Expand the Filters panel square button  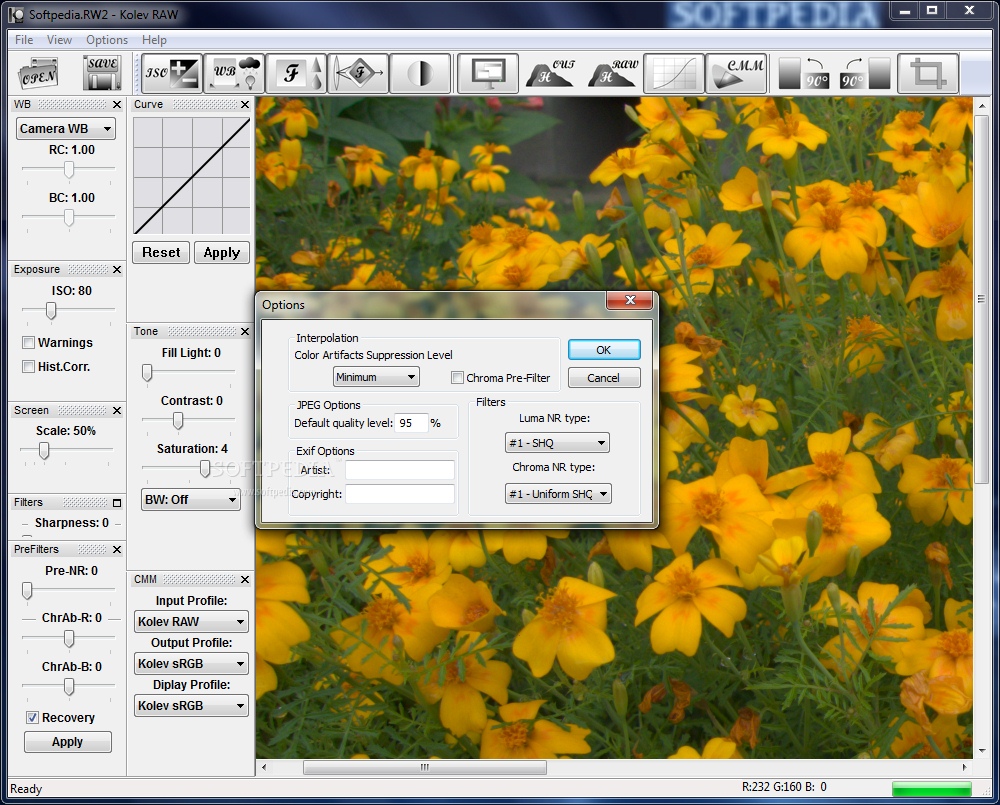coord(117,503)
